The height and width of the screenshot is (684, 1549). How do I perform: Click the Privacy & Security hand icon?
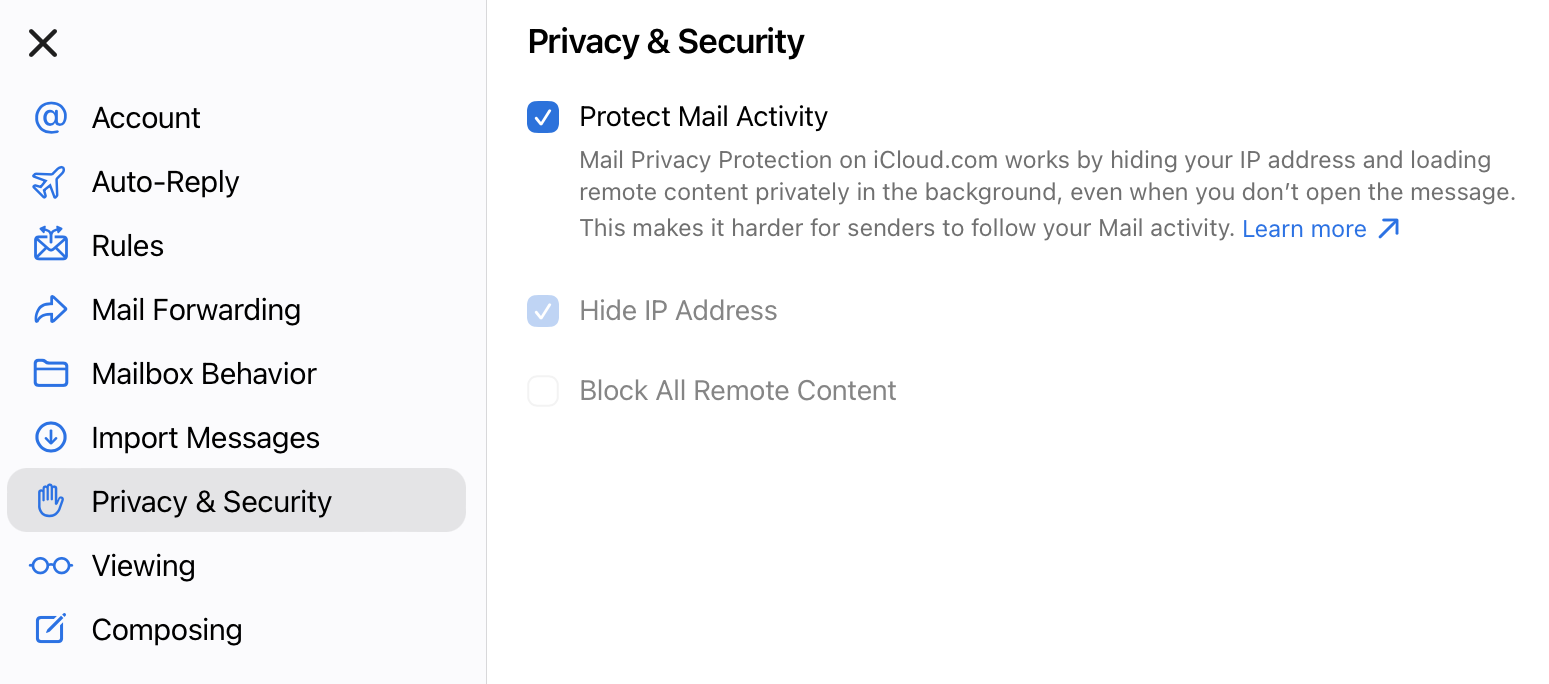[x=50, y=501]
